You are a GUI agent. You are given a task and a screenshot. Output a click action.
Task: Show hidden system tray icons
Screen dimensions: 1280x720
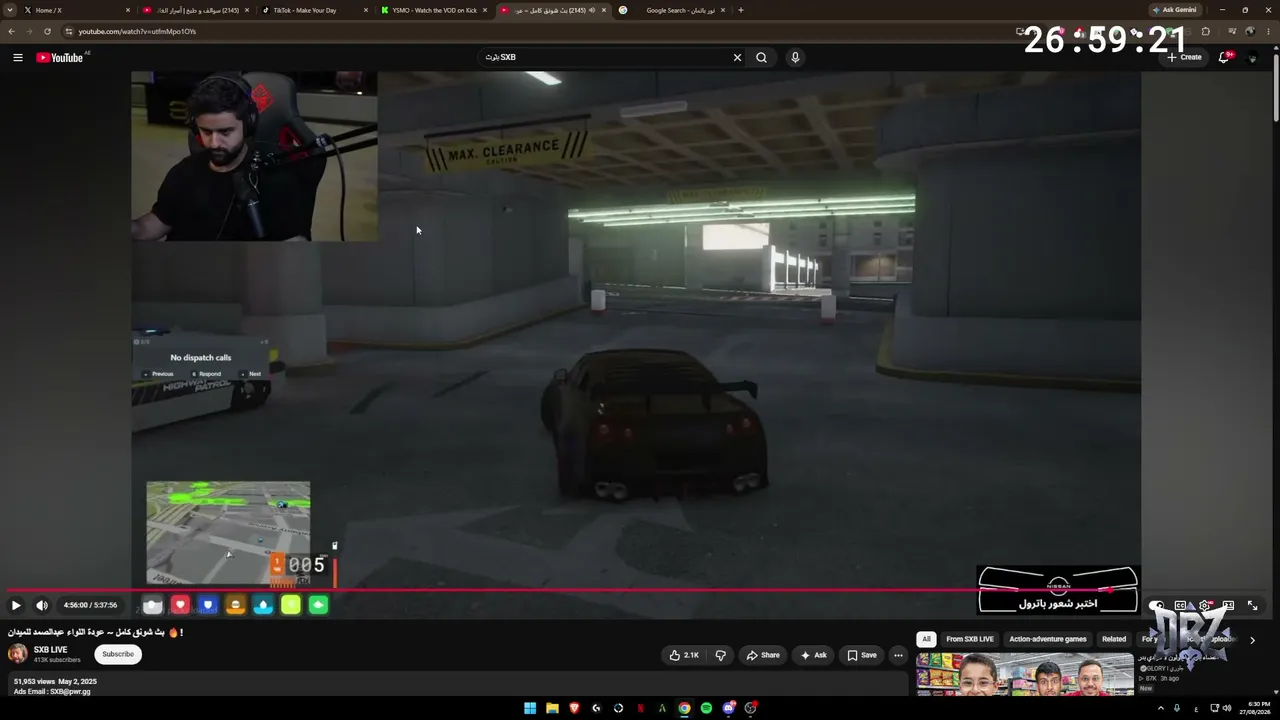click(x=1160, y=708)
